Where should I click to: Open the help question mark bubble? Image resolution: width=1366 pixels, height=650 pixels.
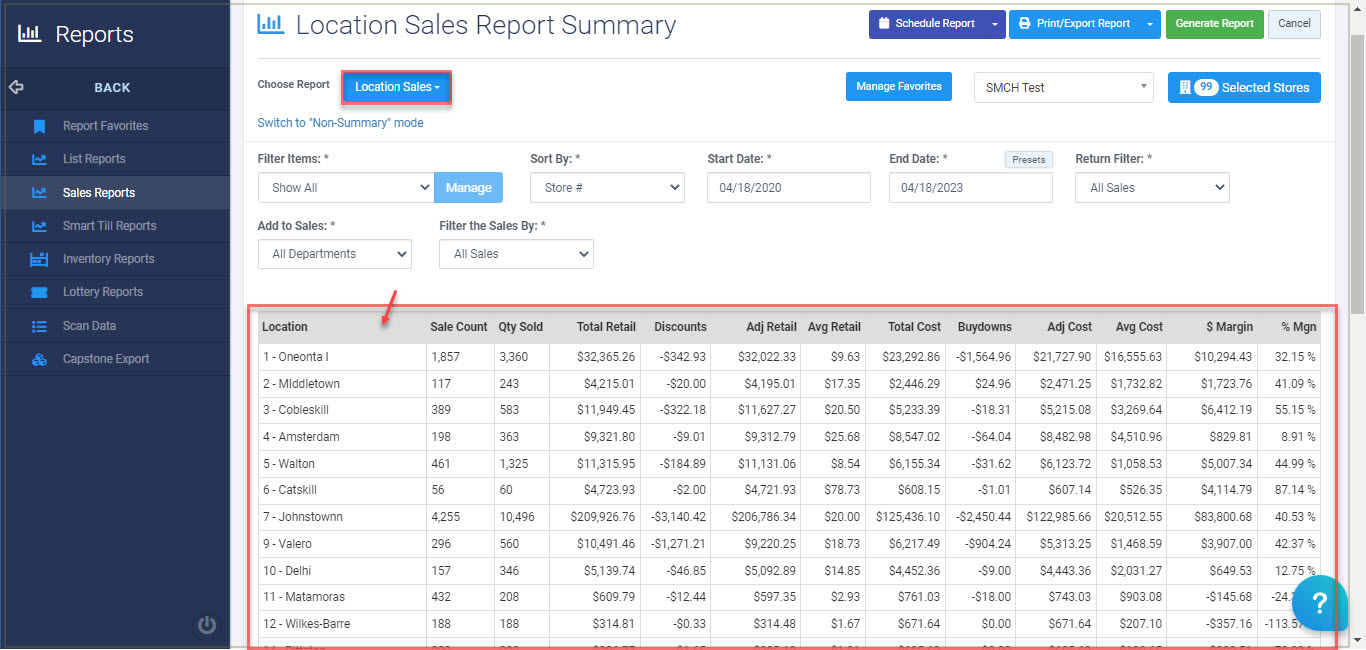coord(1319,603)
